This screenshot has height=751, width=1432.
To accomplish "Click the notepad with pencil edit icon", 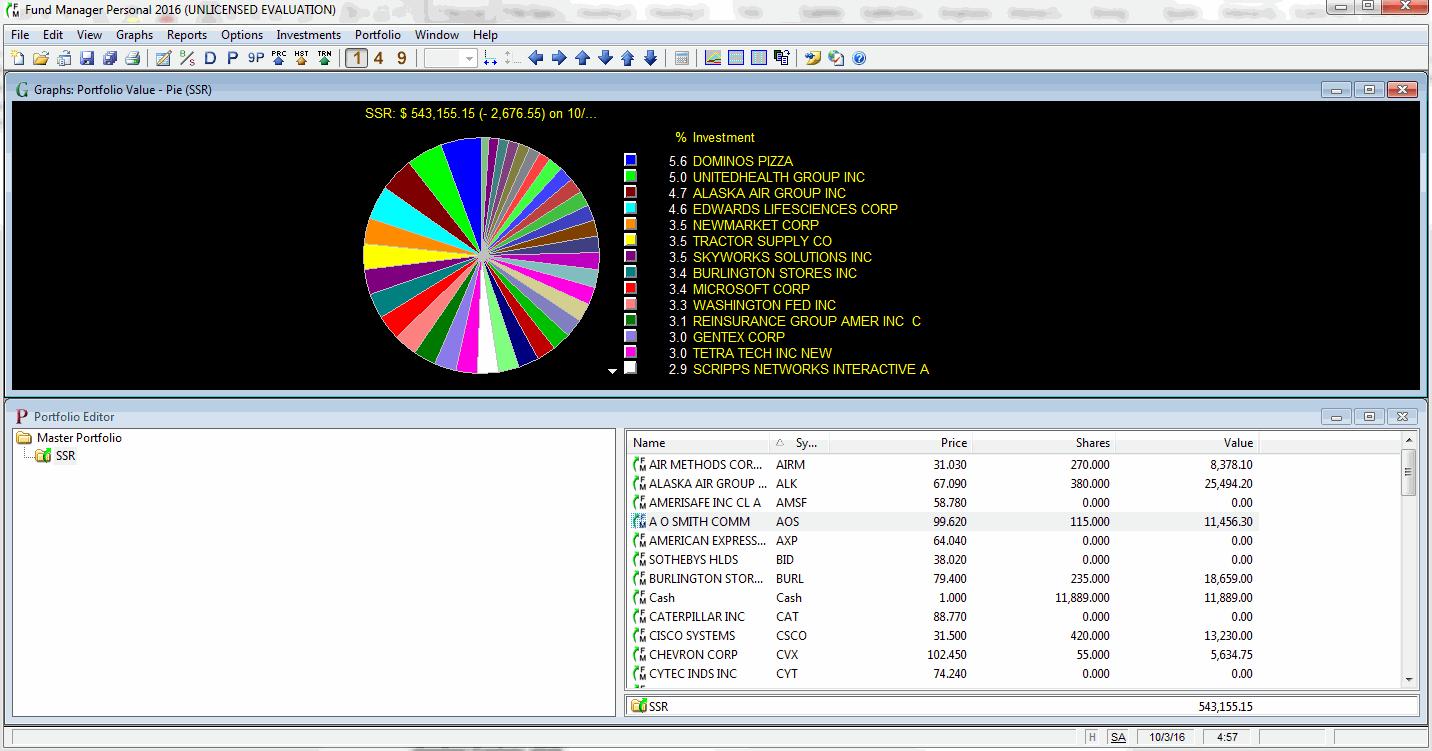I will coord(164,58).
